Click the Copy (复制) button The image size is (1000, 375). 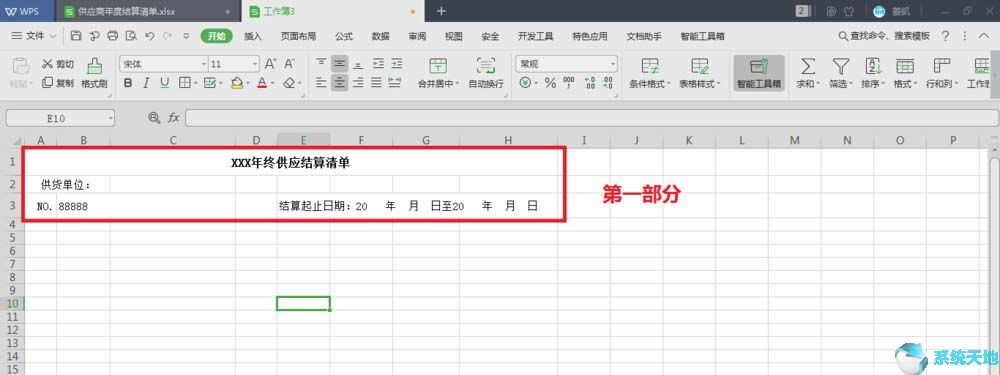[x=58, y=83]
